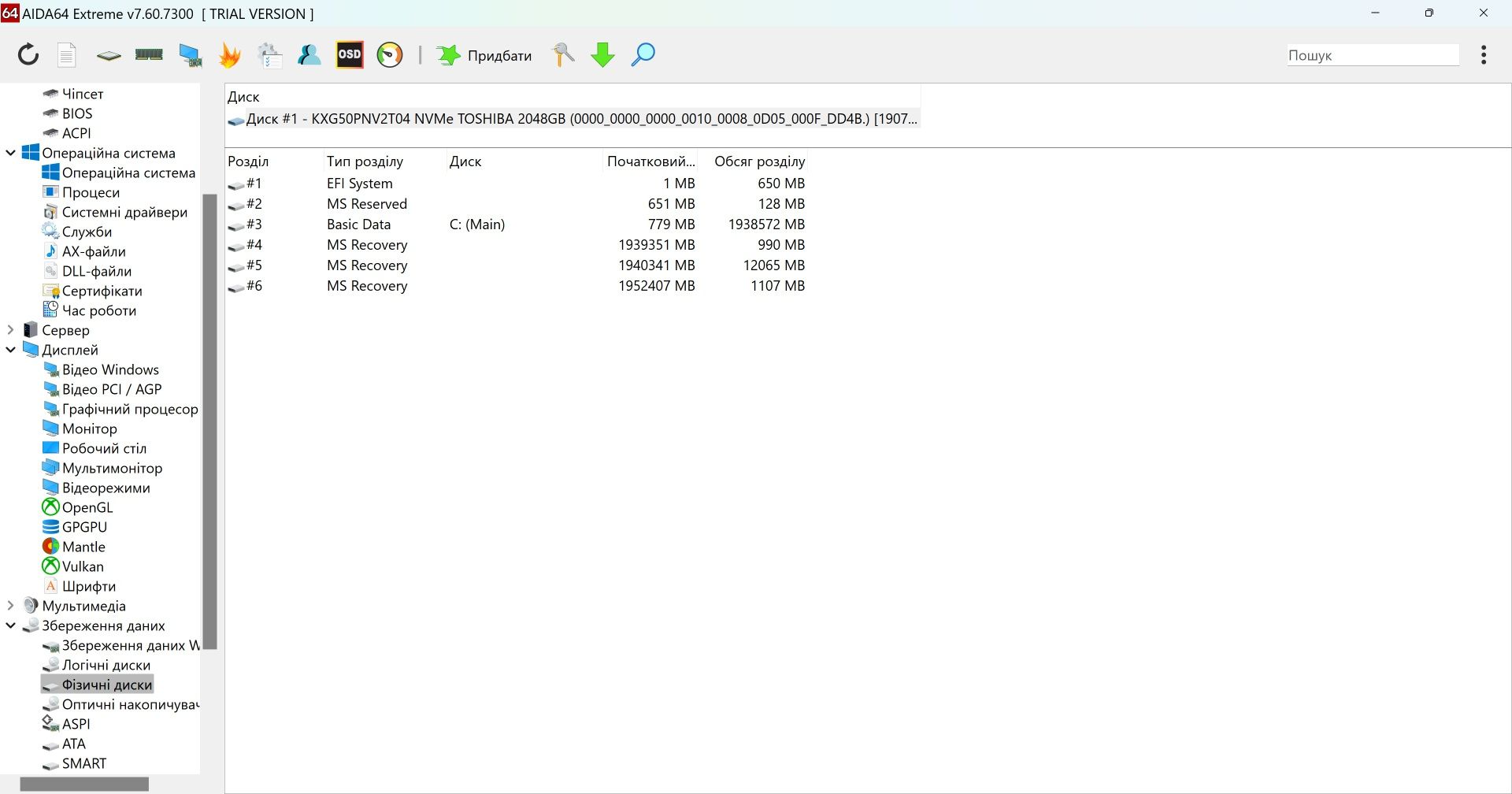Collapse the Операційна система tree node
The width and height of the screenshot is (1512, 794).
coord(11,153)
